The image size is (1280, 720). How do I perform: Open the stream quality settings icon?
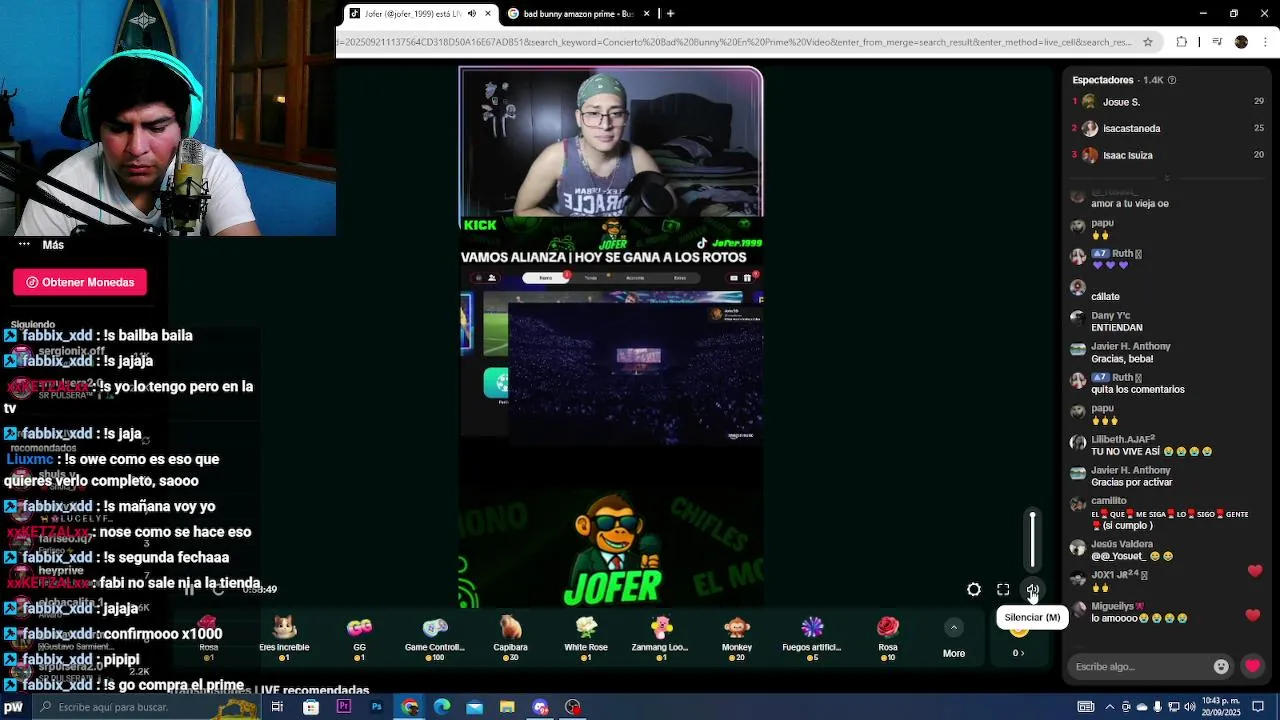pyautogui.click(x=974, y=590)
